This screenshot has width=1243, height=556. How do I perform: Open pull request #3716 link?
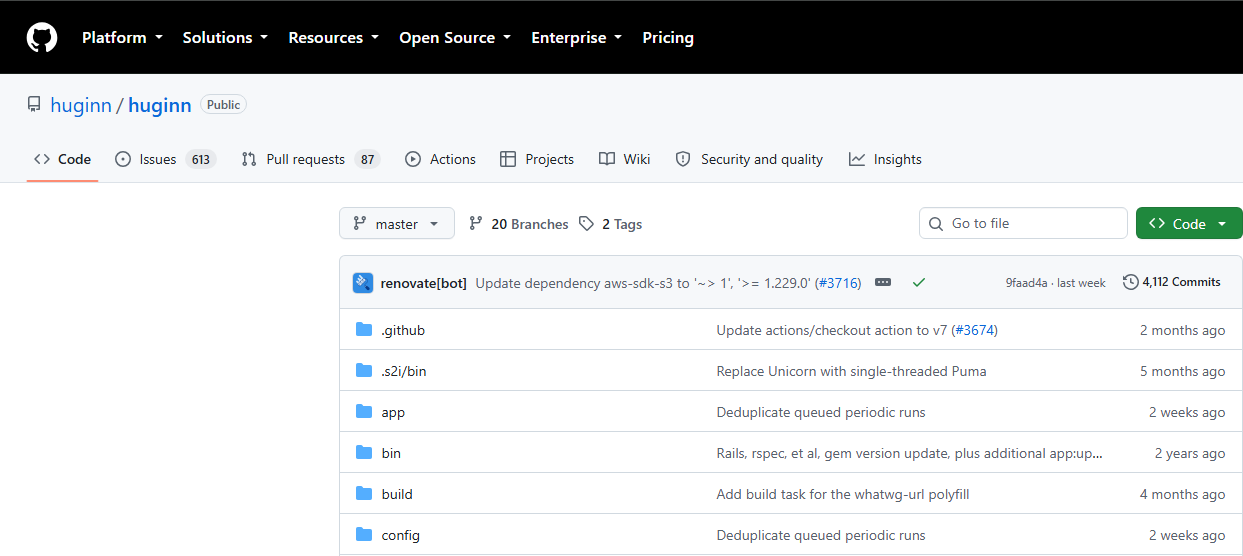tap(838, 283)
